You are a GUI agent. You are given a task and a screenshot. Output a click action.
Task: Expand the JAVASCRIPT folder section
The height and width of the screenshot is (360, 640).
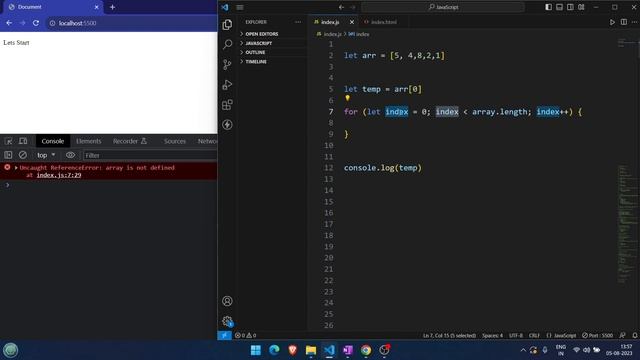pos(273,43)
